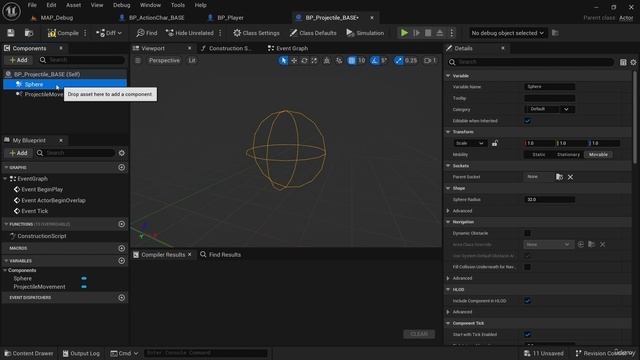Image resolution: width=640 pixels, height=360 pixels.
Task: Activate the Rotate tool in viewport
Action: click(304, 60)
